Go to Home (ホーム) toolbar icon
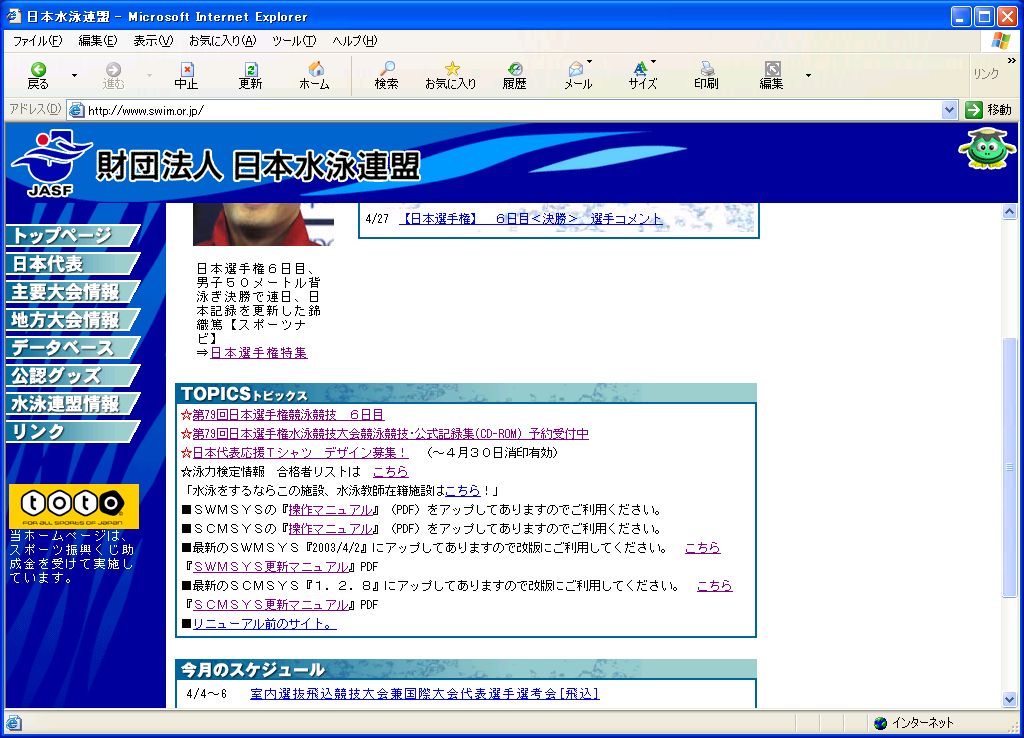The height and width of the screenshot is (738, 1024). pos(315,76)
